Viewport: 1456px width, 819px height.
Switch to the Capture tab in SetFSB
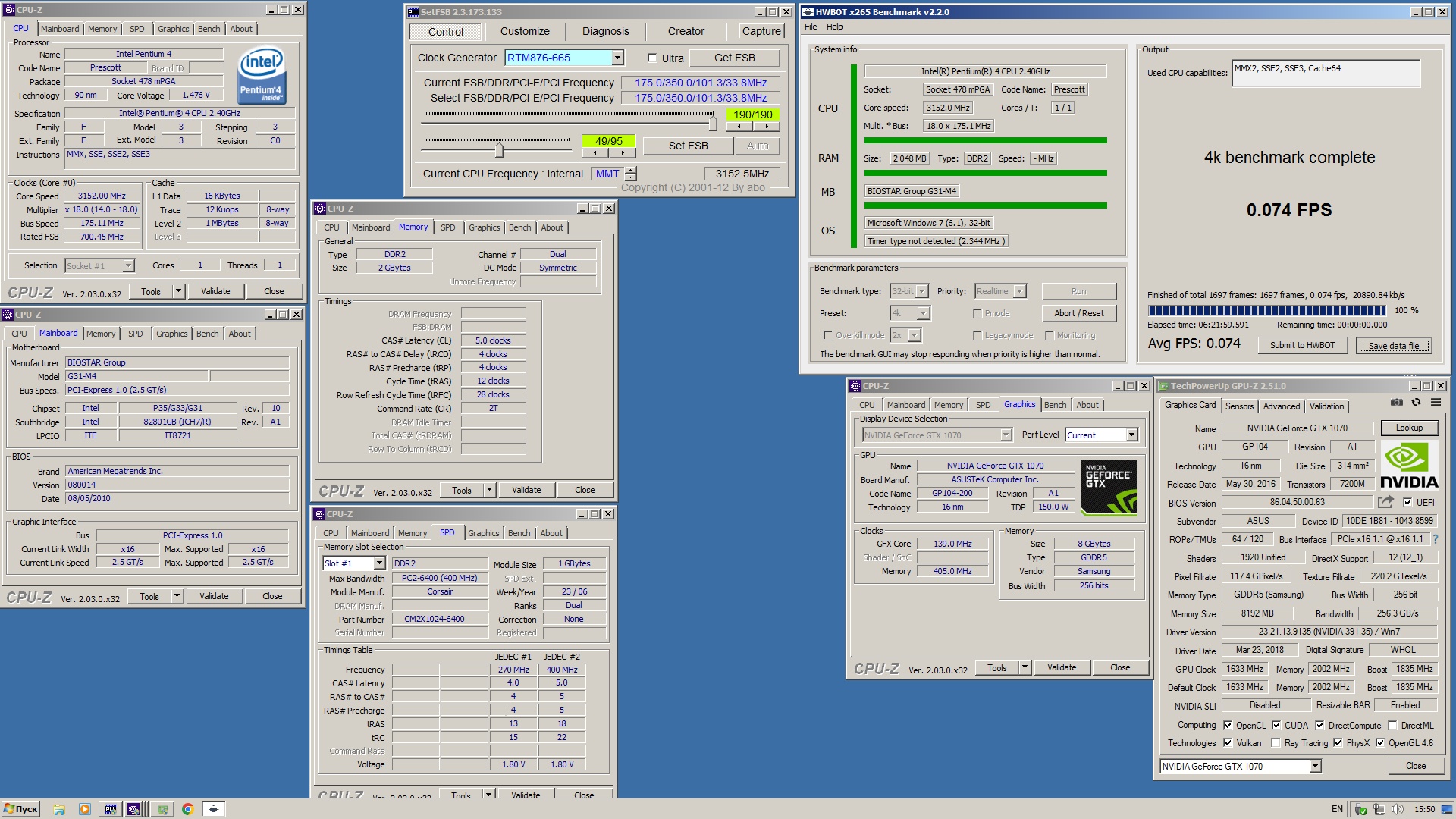pyautogui.click(x=761, y=31)
